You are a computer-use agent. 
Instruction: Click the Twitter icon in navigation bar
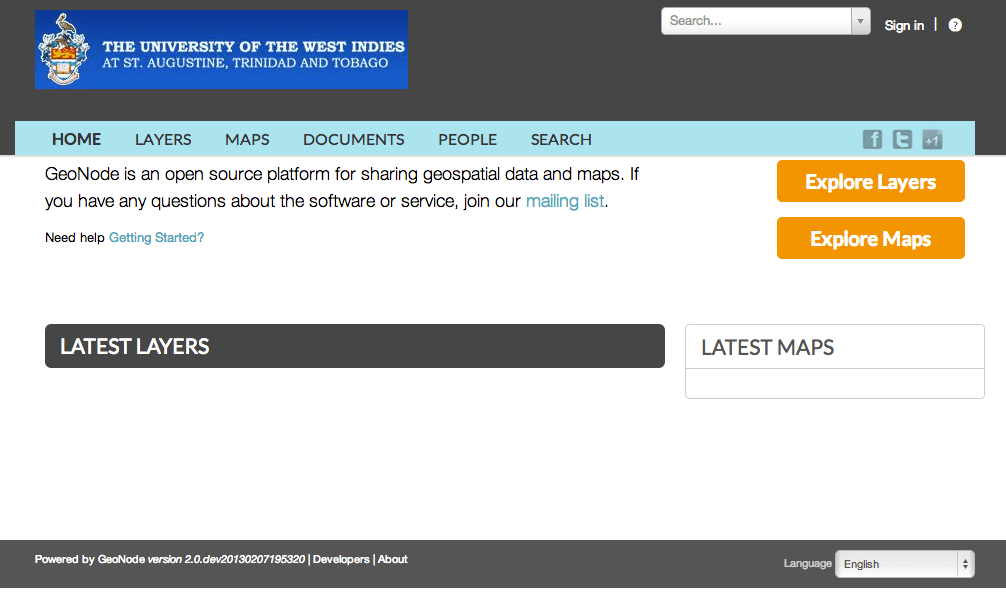(902, 139)
